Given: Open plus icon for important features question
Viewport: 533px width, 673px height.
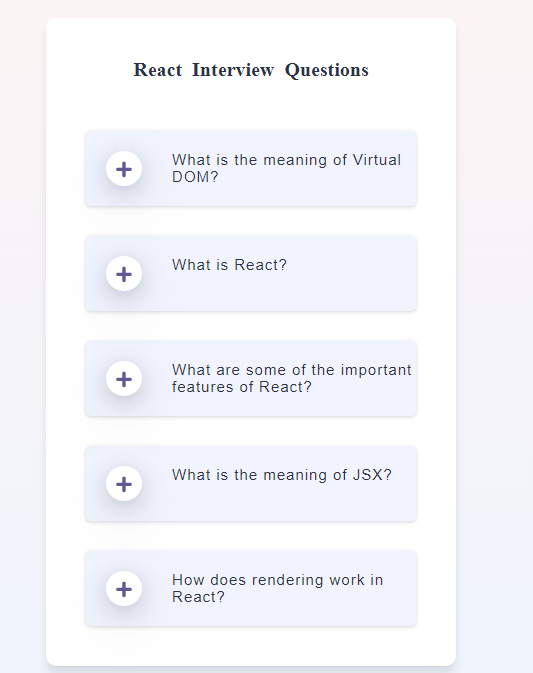Looking at the screenshot, I should (124, 379).
